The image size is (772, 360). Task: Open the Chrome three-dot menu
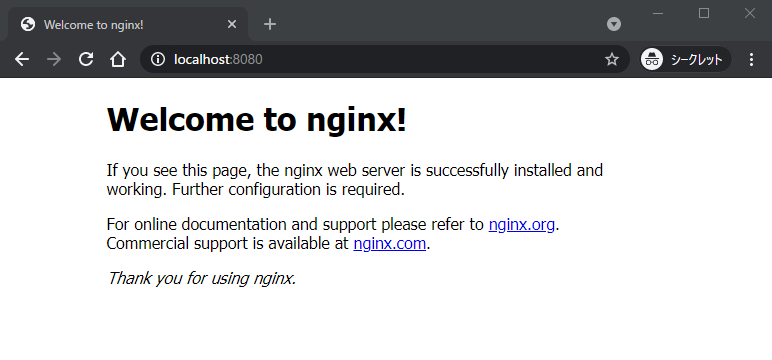pyautogui.click(x=751, y=60)
